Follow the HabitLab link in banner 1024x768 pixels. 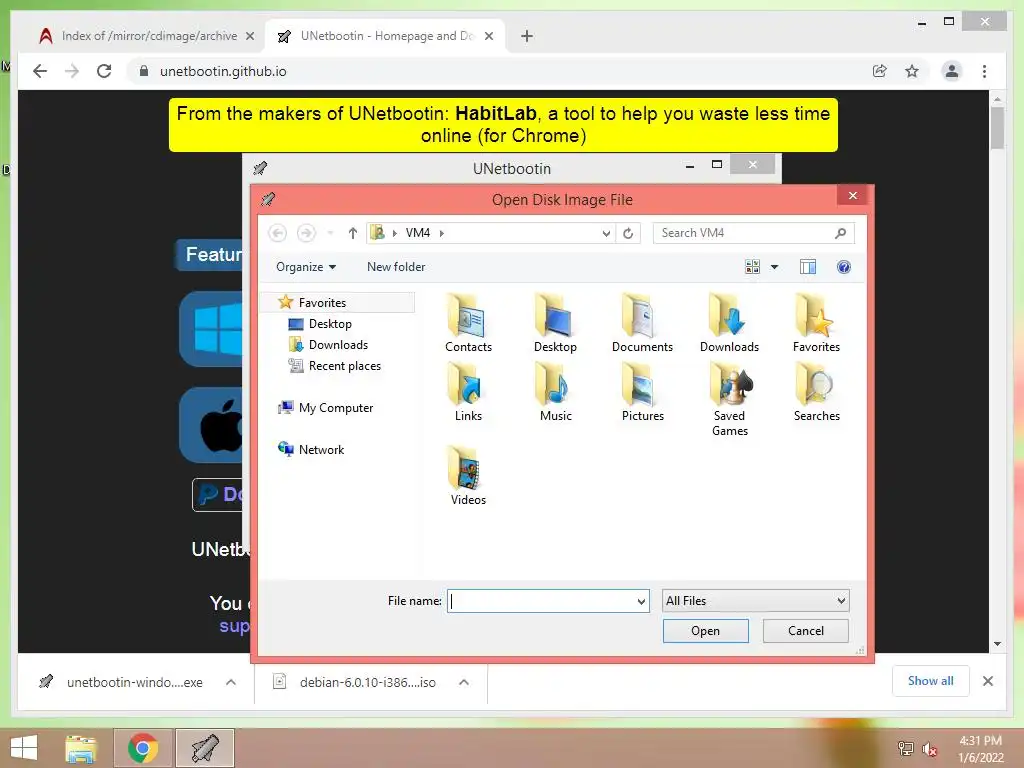(x=496, y=114)
